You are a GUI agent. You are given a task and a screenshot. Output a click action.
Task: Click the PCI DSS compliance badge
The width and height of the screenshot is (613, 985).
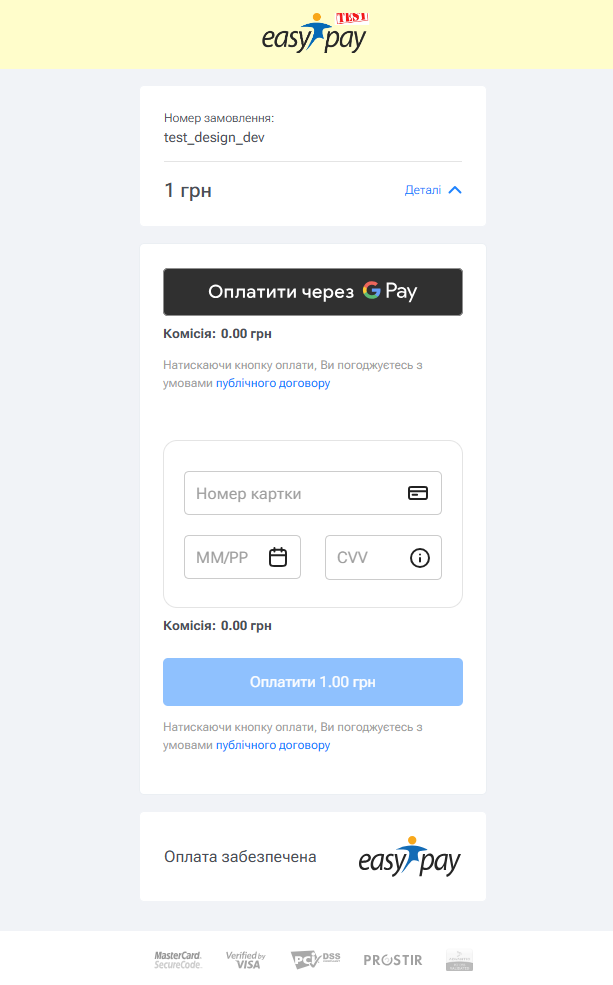point(316,959)
